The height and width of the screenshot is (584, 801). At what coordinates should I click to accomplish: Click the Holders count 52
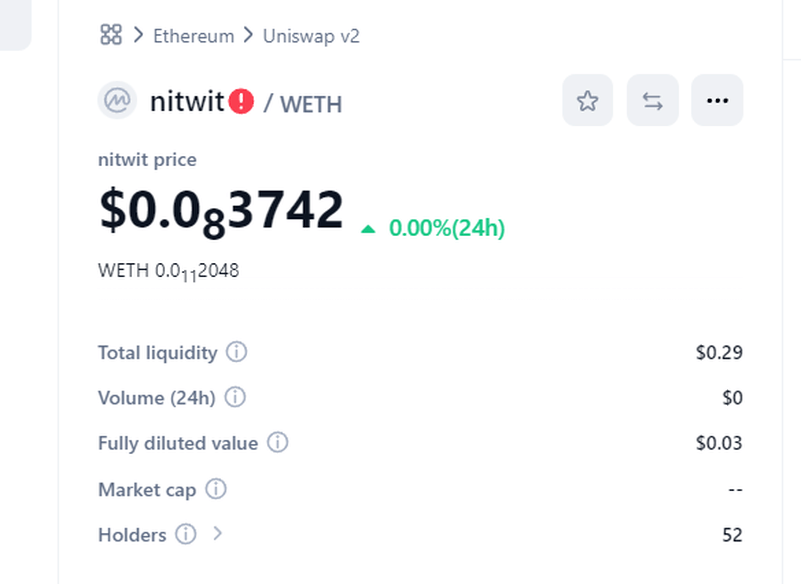(732, 534)
